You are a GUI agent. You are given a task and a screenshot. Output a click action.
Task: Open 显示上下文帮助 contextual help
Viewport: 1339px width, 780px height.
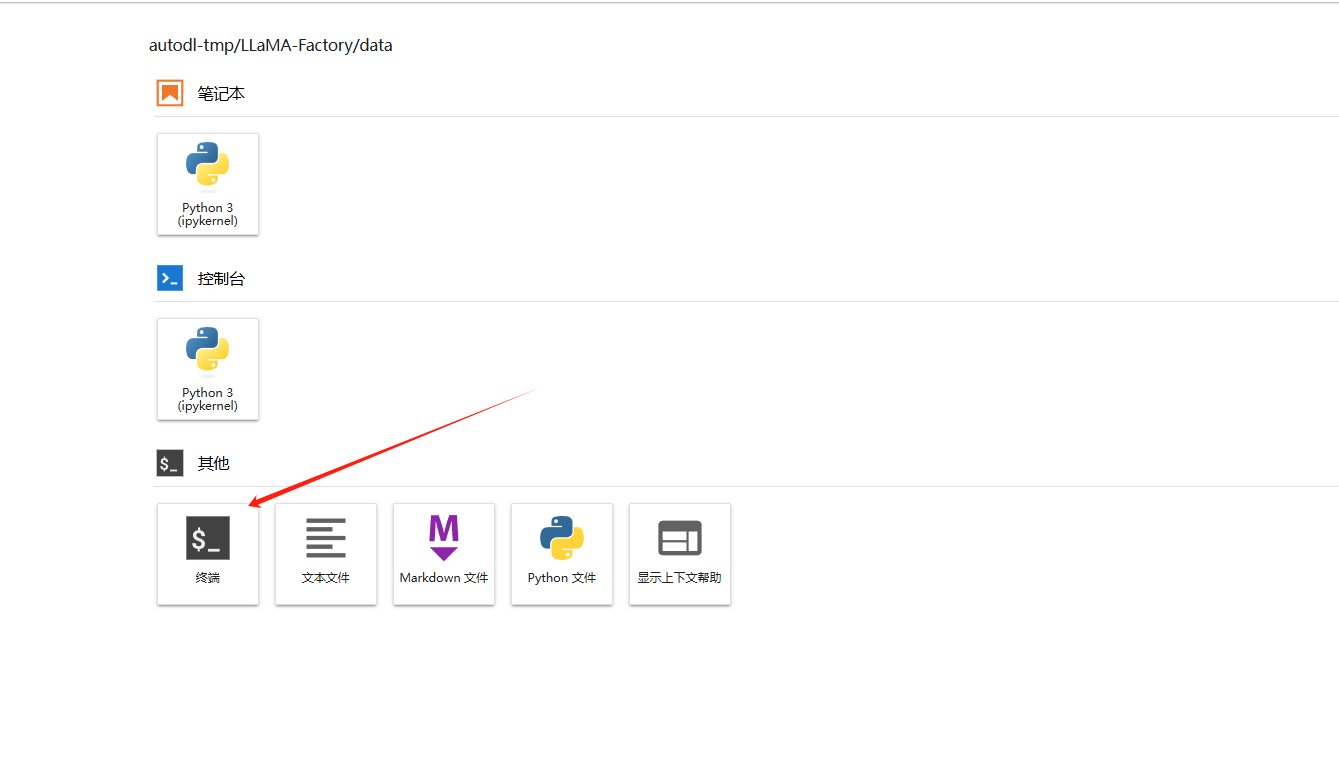[x=680, y=554]
